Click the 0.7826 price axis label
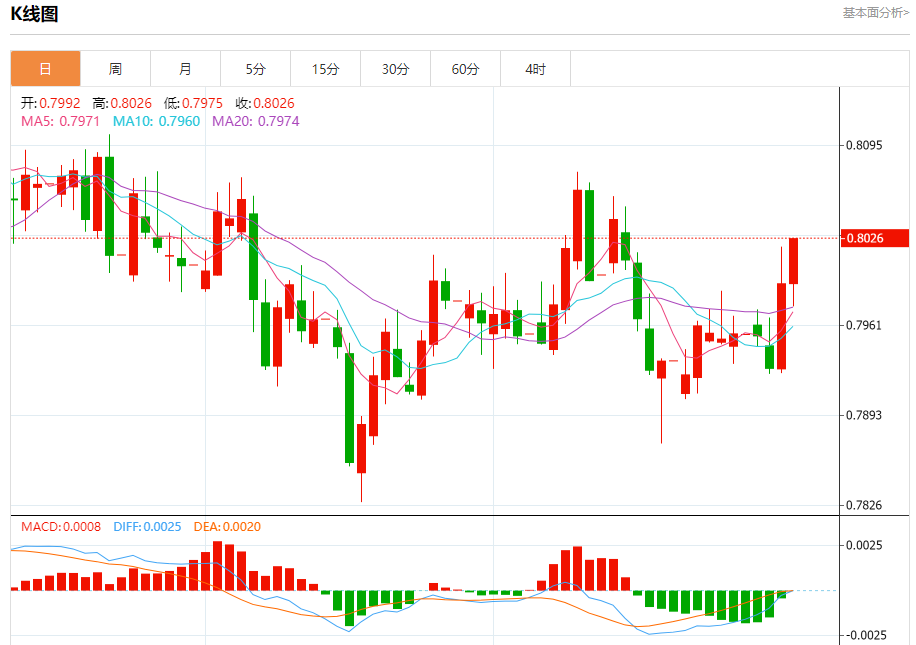Viewport: 916px width, 645px height. (x=865, y=505)
